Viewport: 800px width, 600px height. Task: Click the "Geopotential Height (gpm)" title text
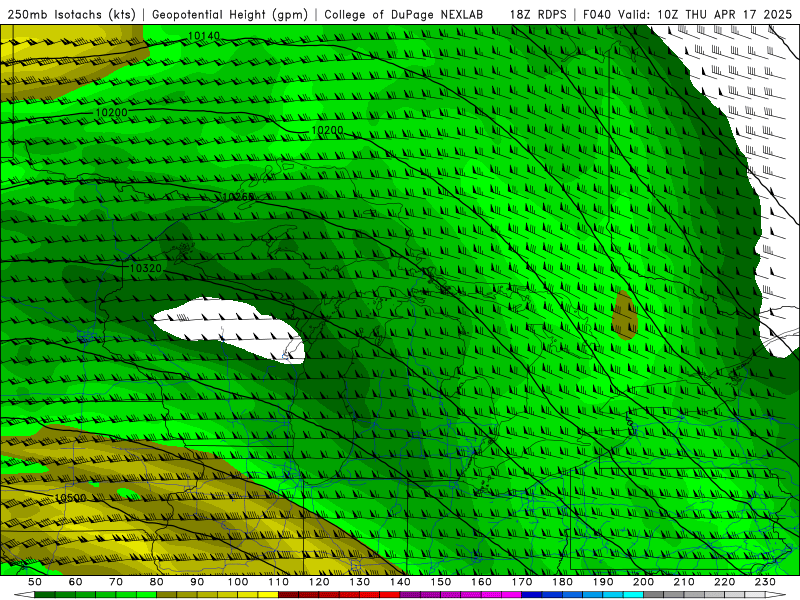230,15
